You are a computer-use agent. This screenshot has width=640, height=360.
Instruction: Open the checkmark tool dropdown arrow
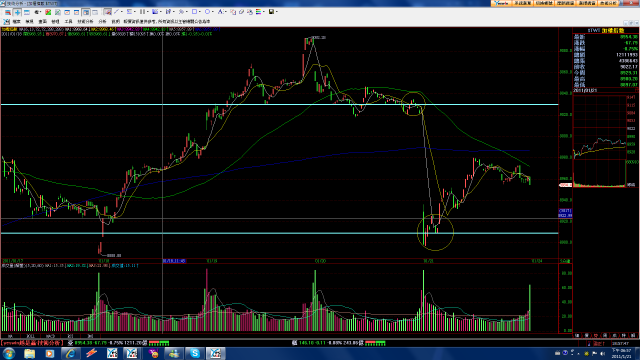[174, 12]
